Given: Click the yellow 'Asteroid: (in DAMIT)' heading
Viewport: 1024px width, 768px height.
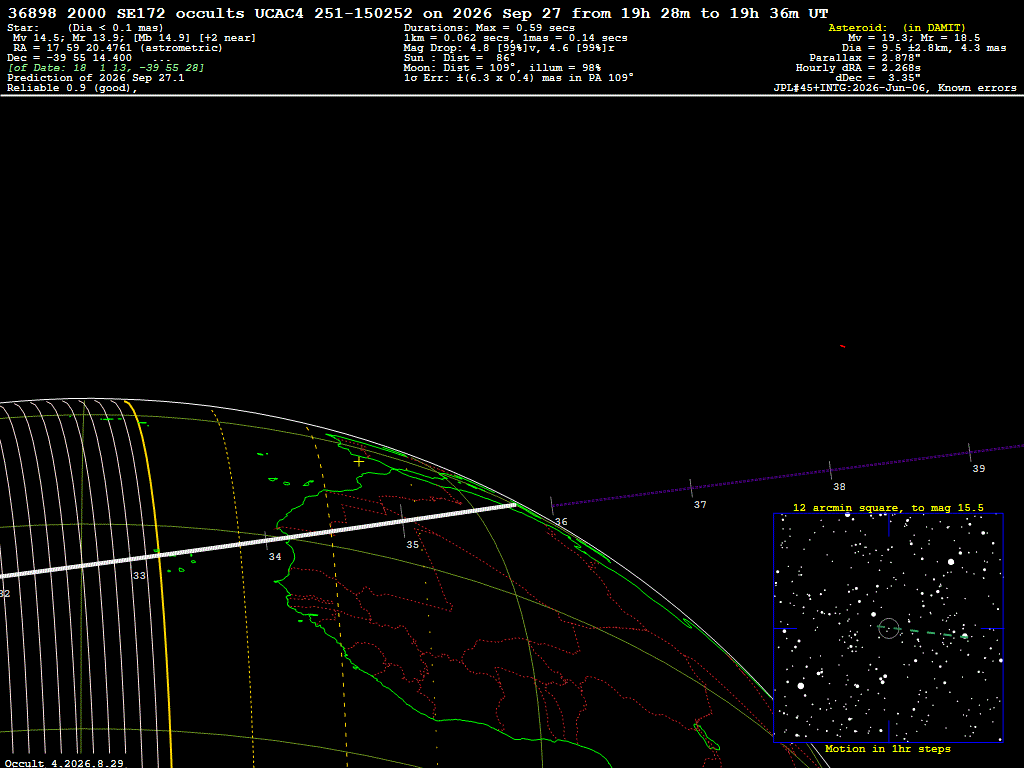Looking at the screenshot, I should tap(897, 28).
